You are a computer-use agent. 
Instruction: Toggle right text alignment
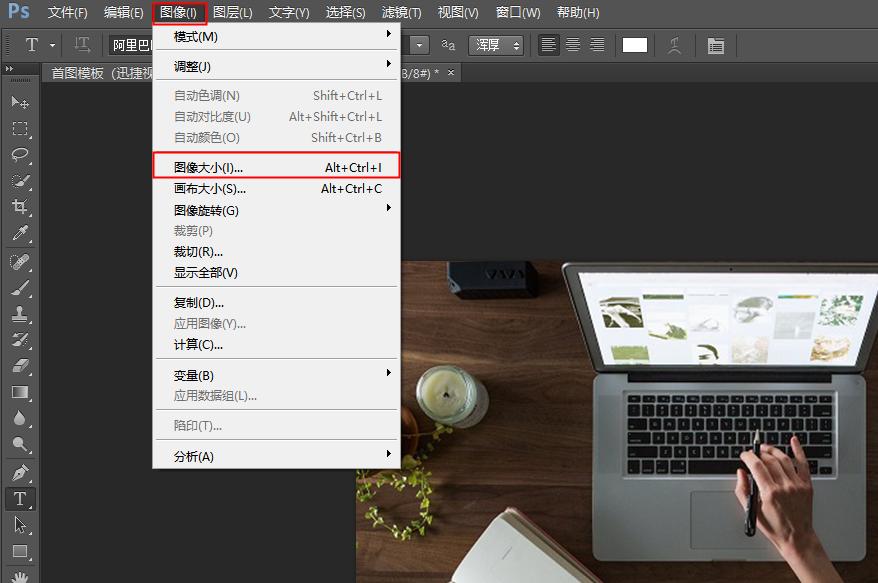point(595,45)
